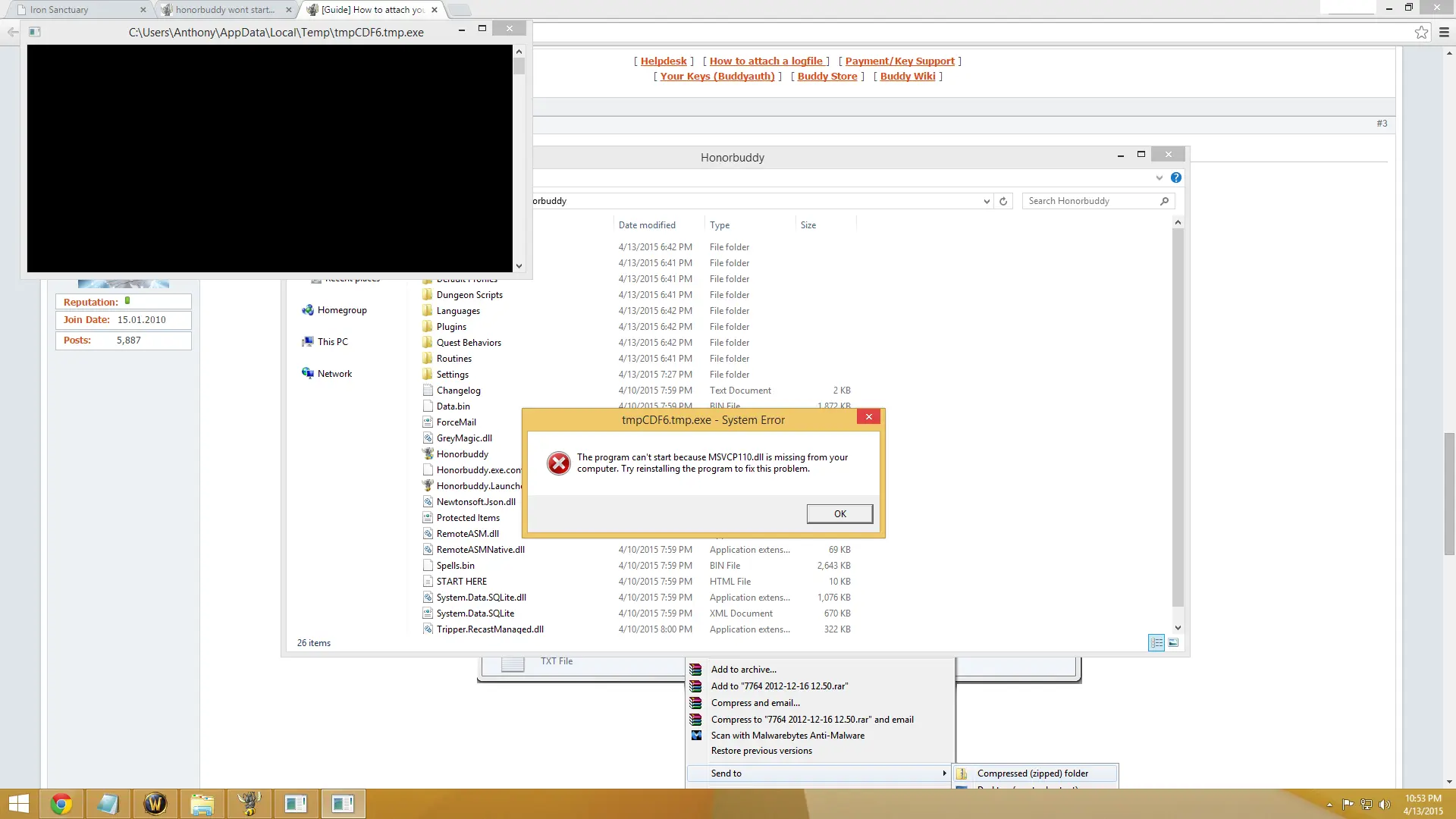Screen dimensions: 1456x819
Task: Click the browser page vertical scrollbar thumb
Action: point(1449,493)
